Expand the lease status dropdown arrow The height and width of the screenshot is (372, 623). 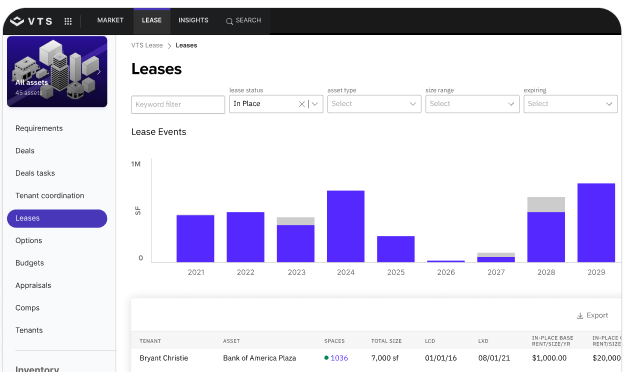coord(315,104)
